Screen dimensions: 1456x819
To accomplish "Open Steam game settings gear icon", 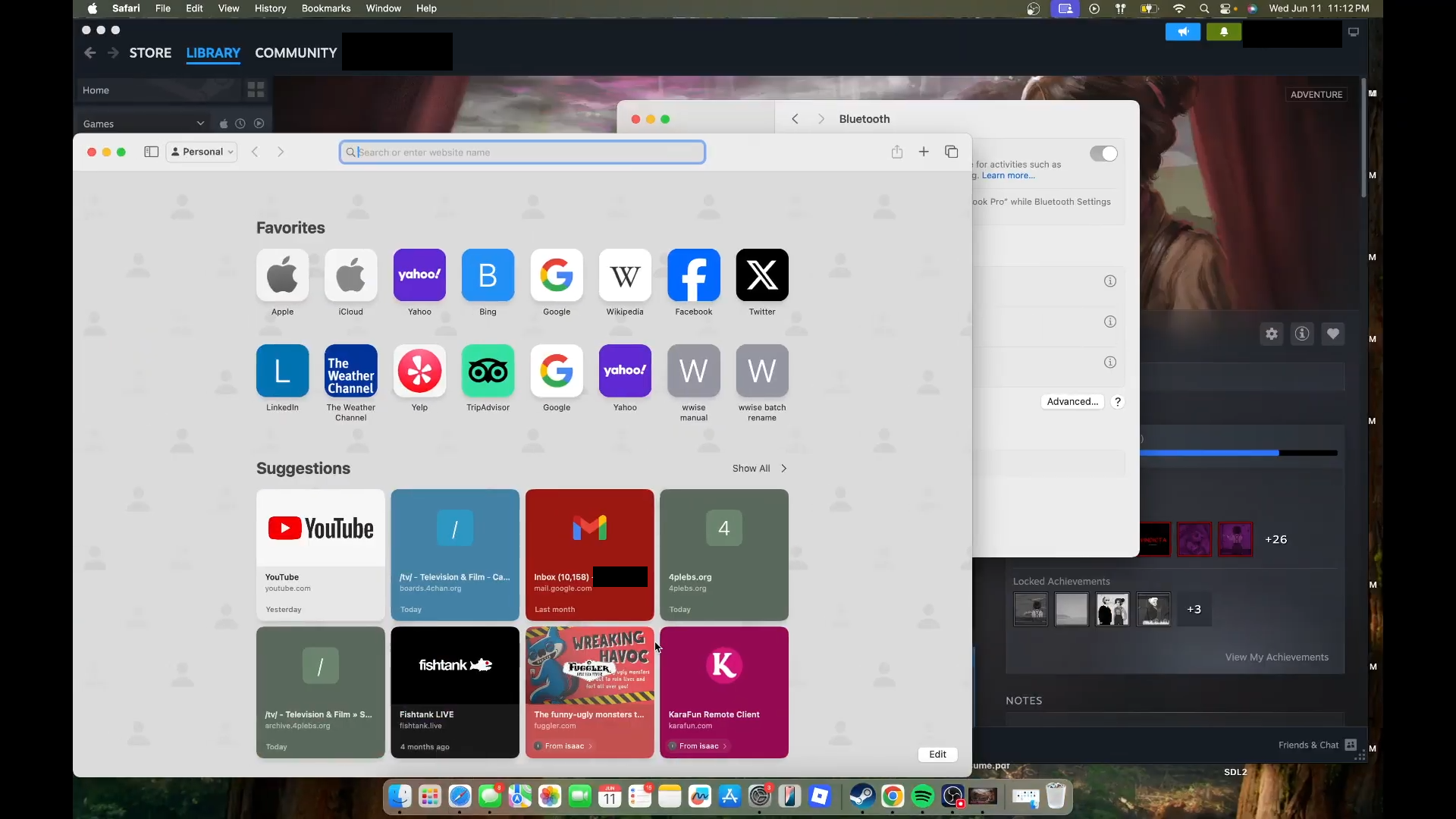I will [1272, 334].
